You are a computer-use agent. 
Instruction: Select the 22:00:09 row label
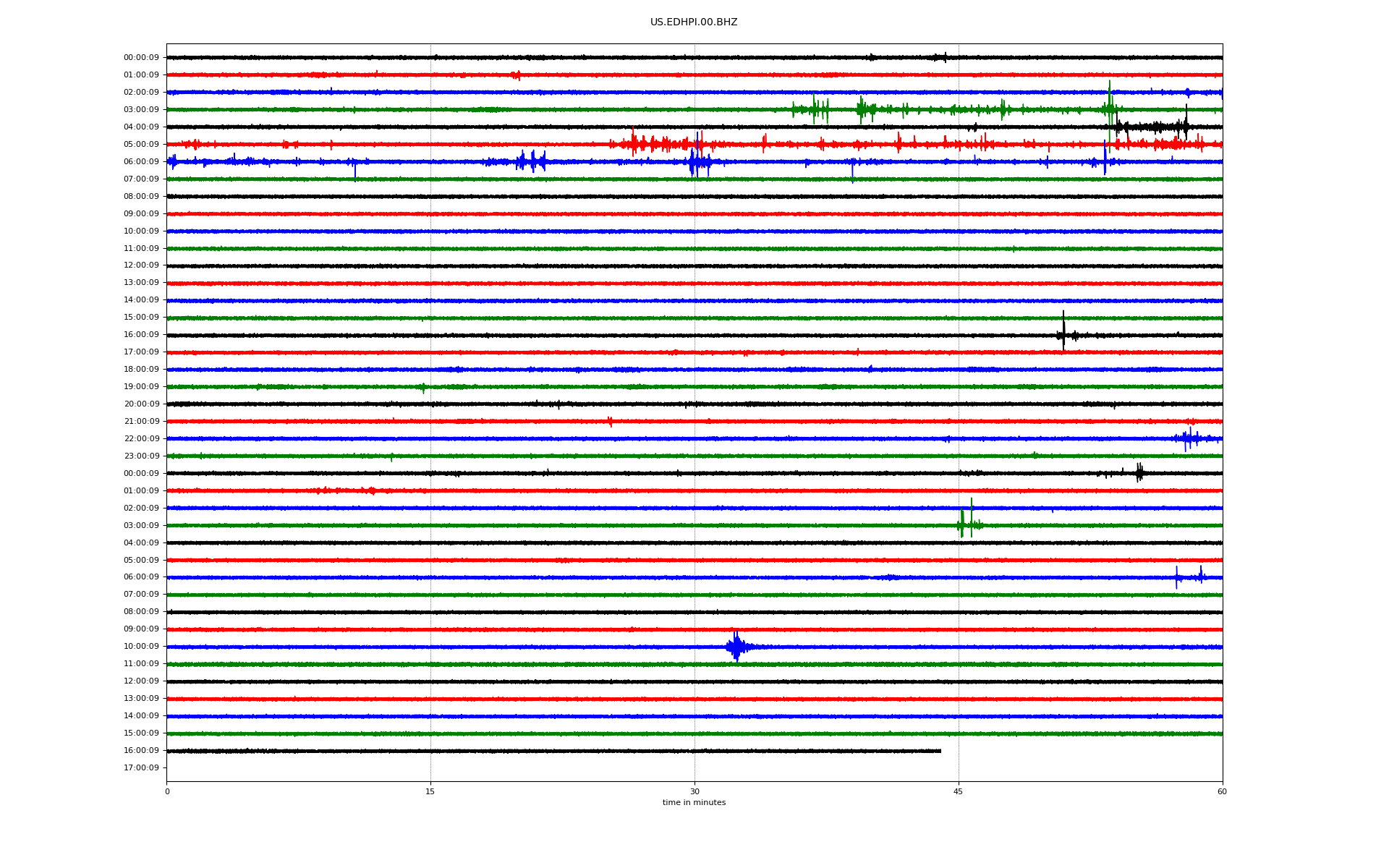pyautogui.click(x=141, y=439)
